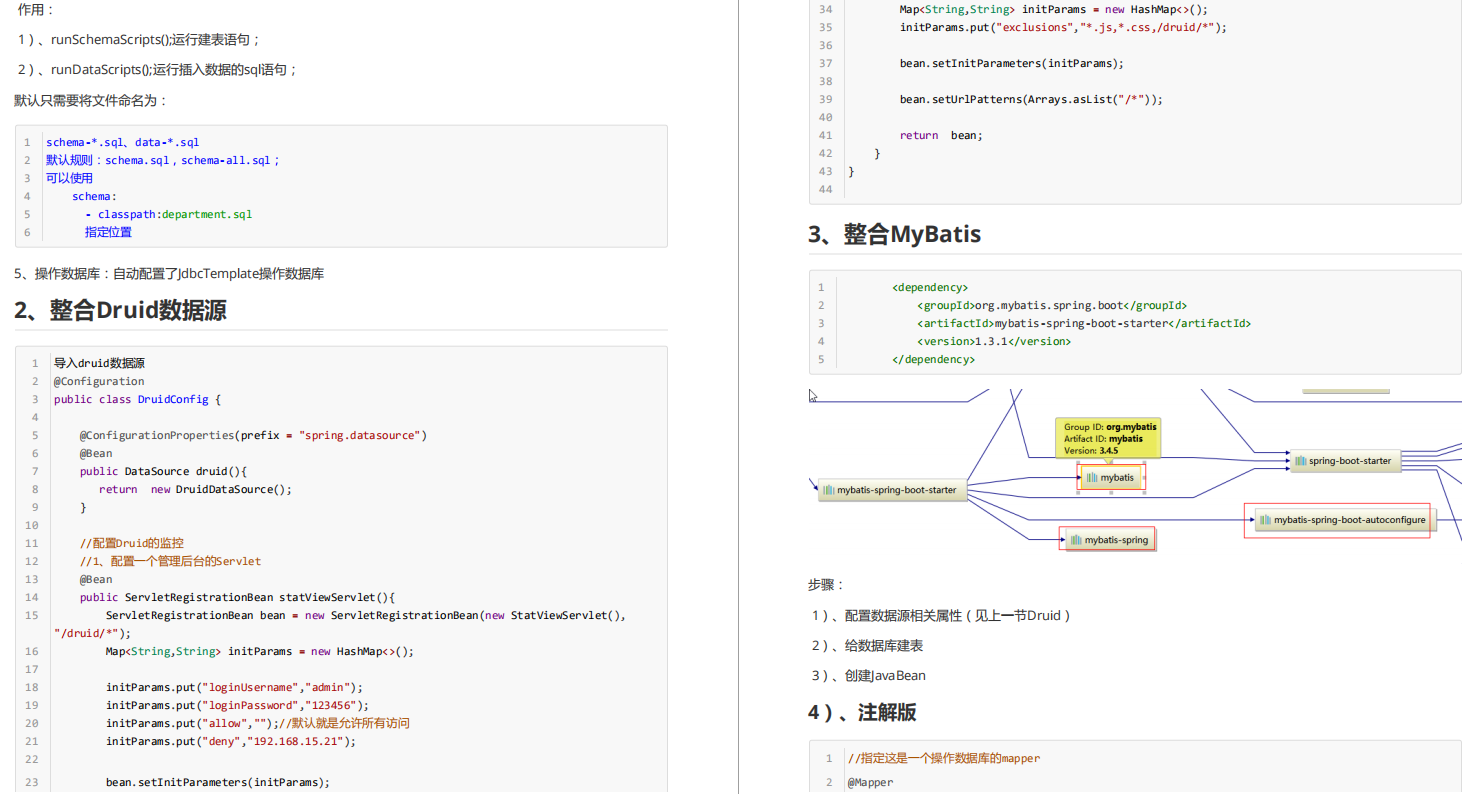Select the mybatis-spring-boot-autoconfigure node label
1472x794 pixels.
1349,520
